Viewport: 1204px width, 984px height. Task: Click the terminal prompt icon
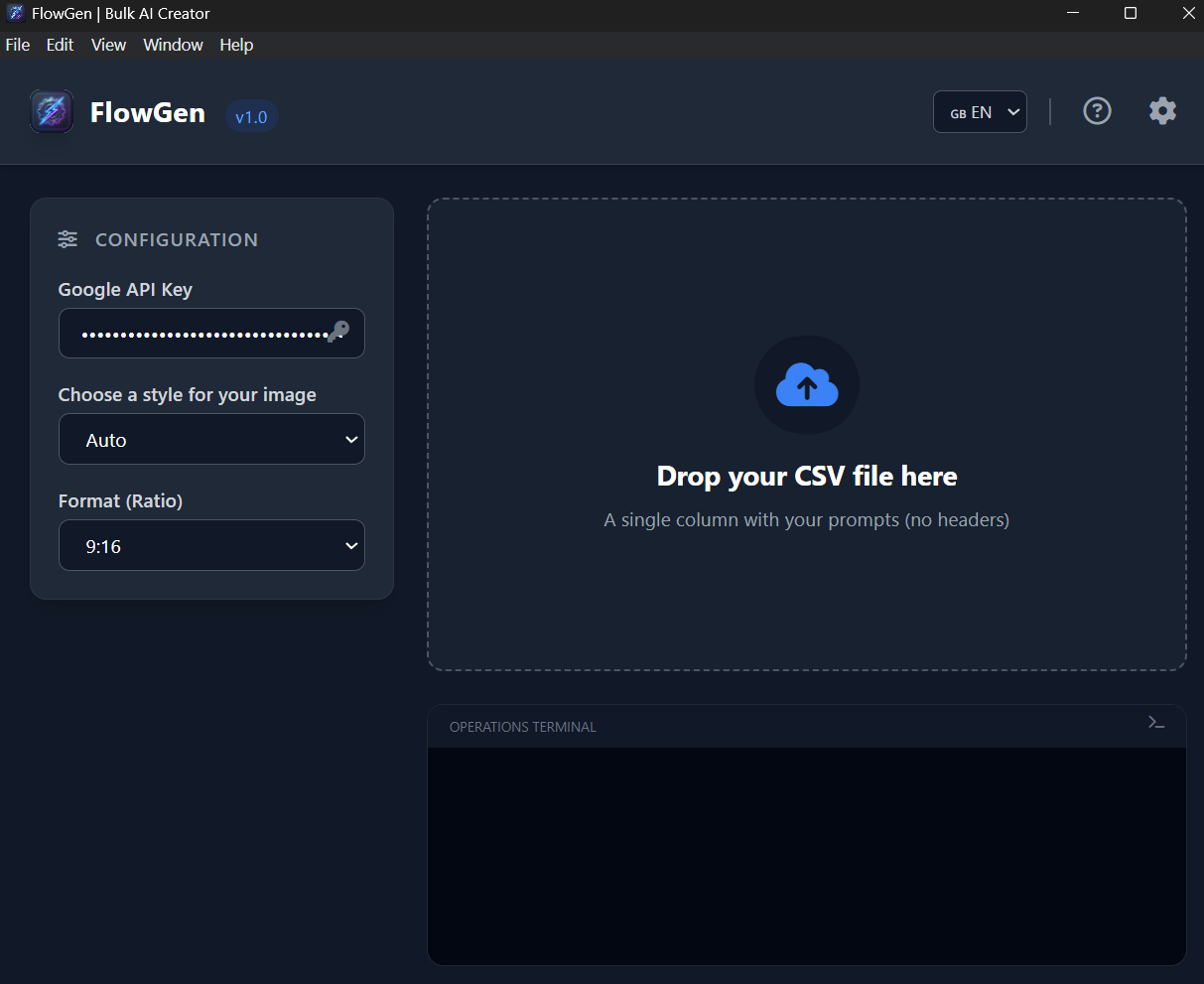pos(1156,723)
